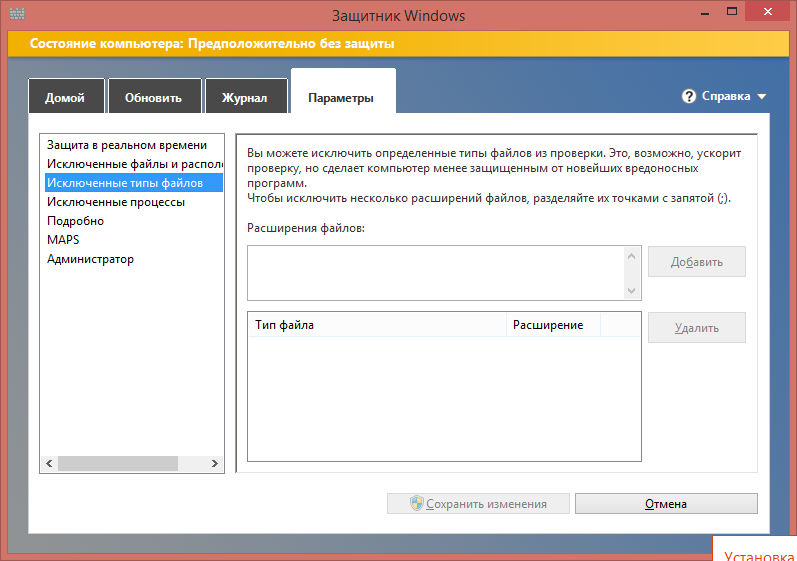
Task: Minimize the Защитник Windows window
Action: (704, 12)
